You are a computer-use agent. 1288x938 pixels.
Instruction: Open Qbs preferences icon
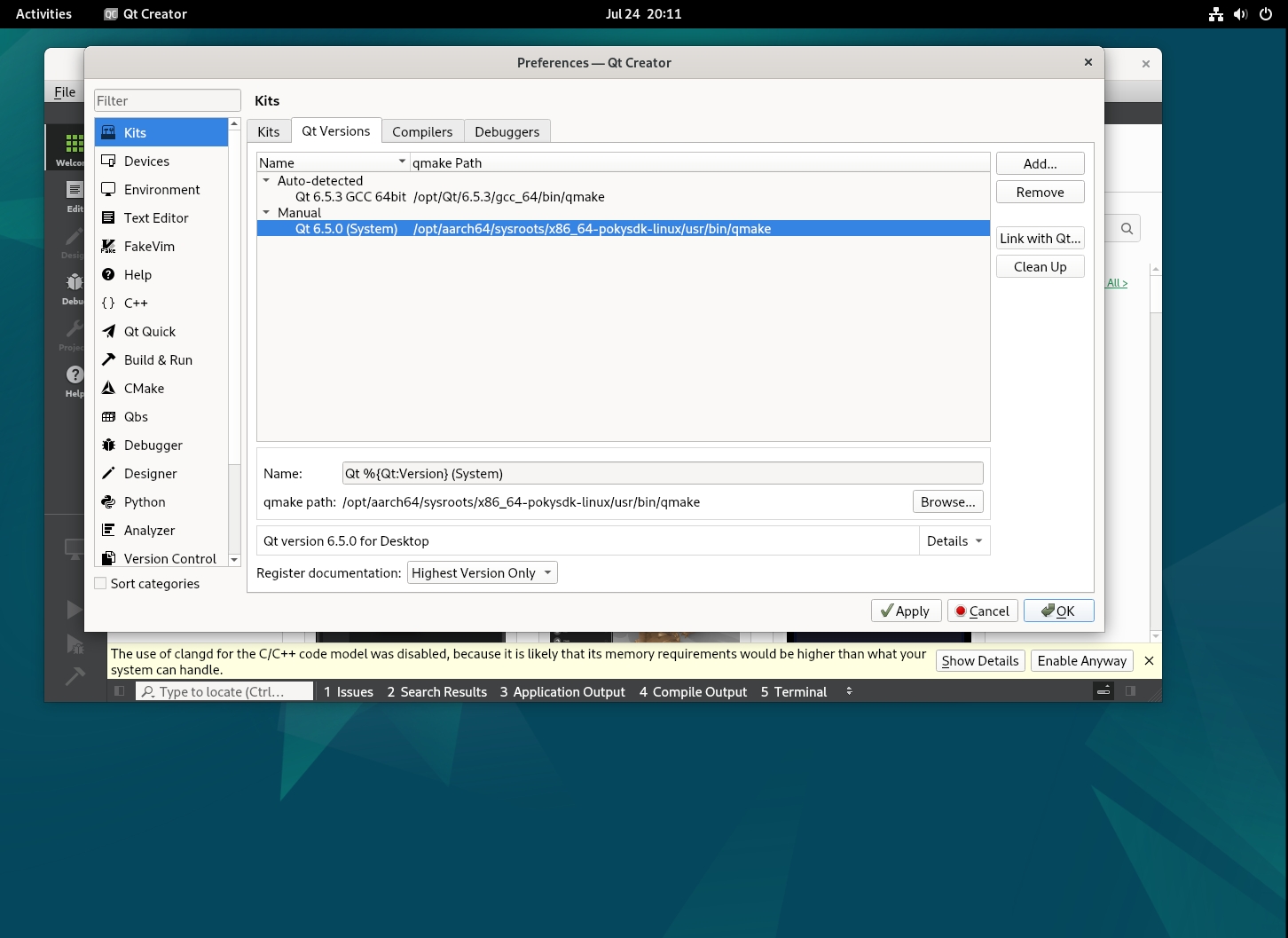[x=109, y=416]
